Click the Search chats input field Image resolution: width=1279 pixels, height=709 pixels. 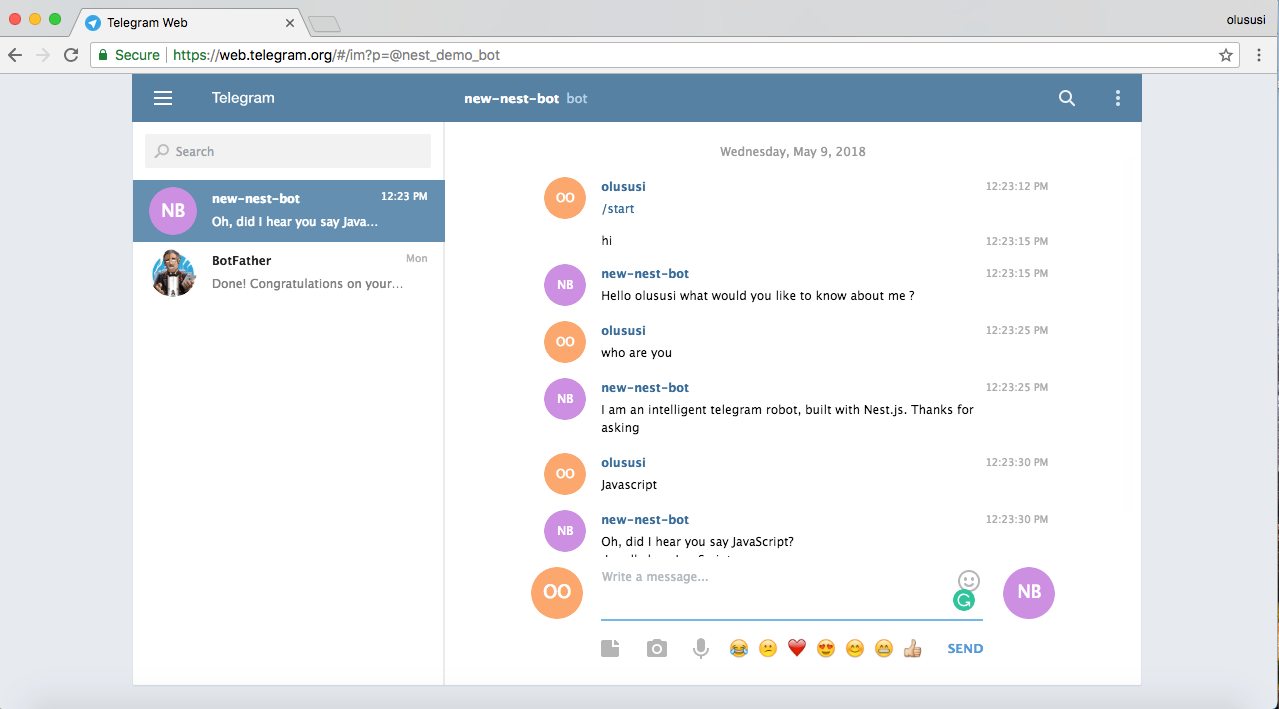[288, 151]
